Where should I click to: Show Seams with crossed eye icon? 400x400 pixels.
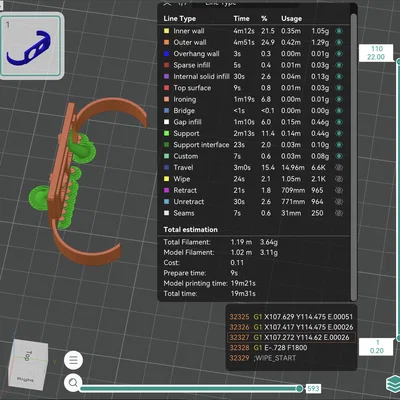click(x=339, y=213)
